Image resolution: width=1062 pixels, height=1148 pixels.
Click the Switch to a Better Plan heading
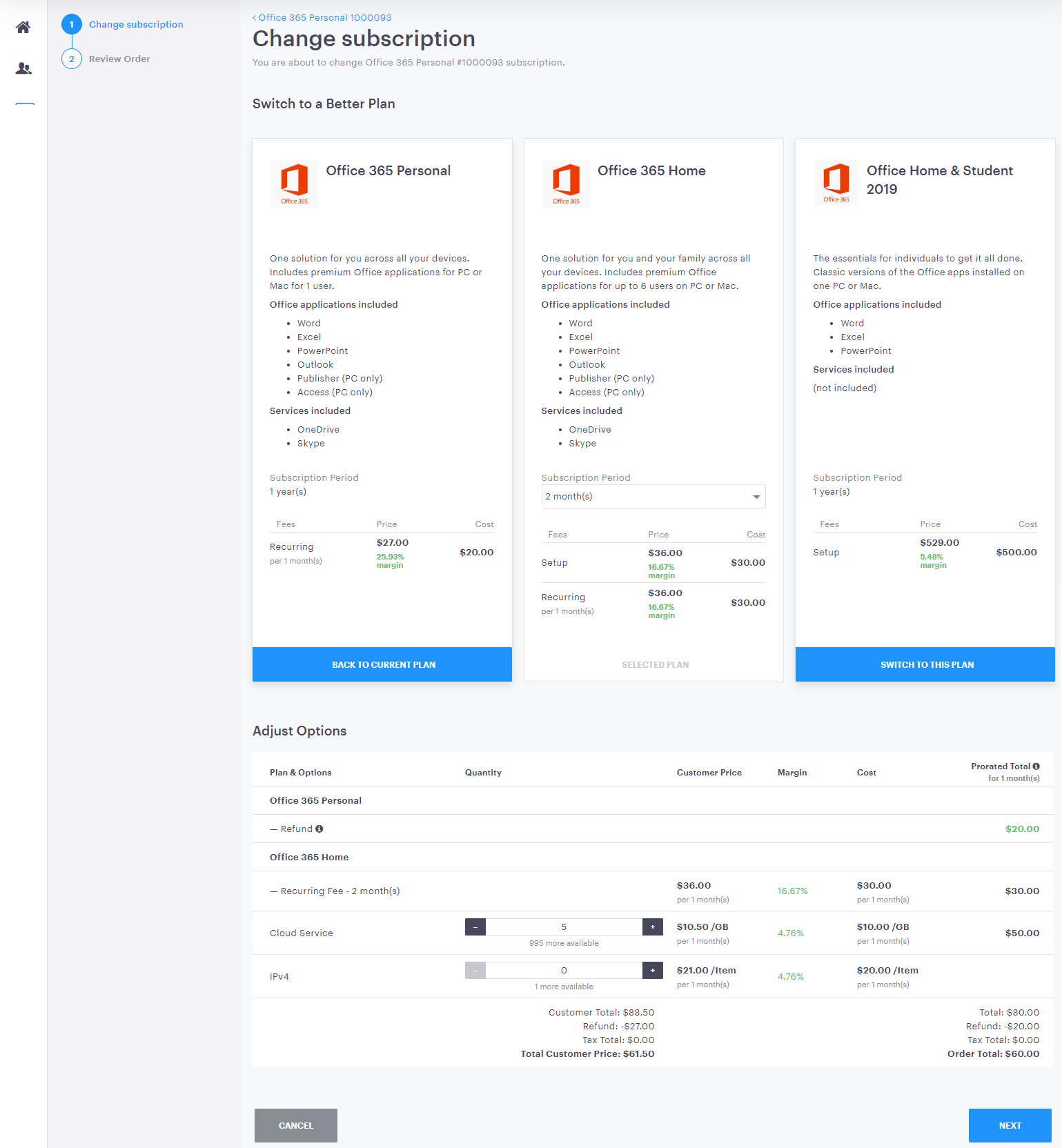(324, 103)
